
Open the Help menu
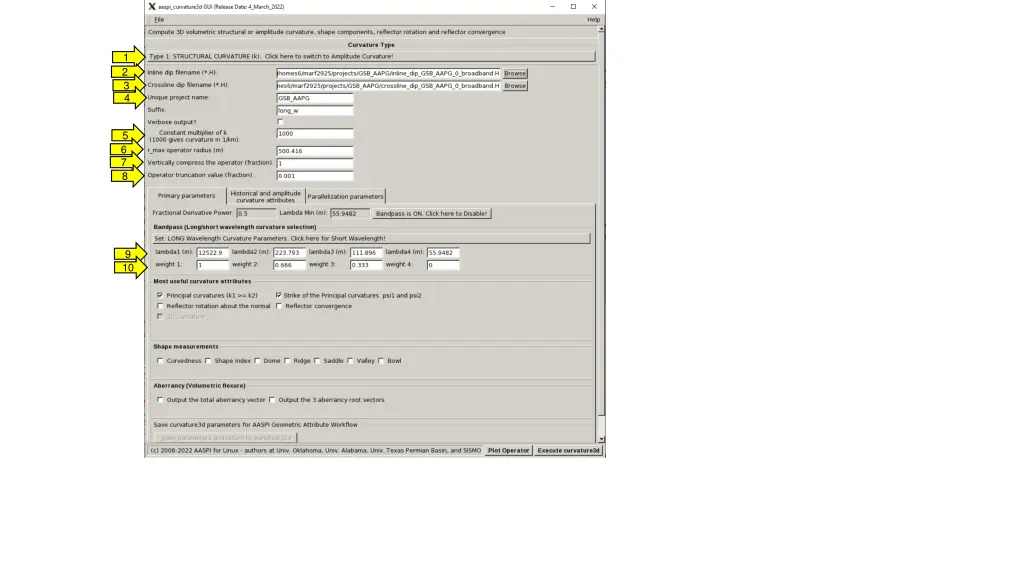593,20
